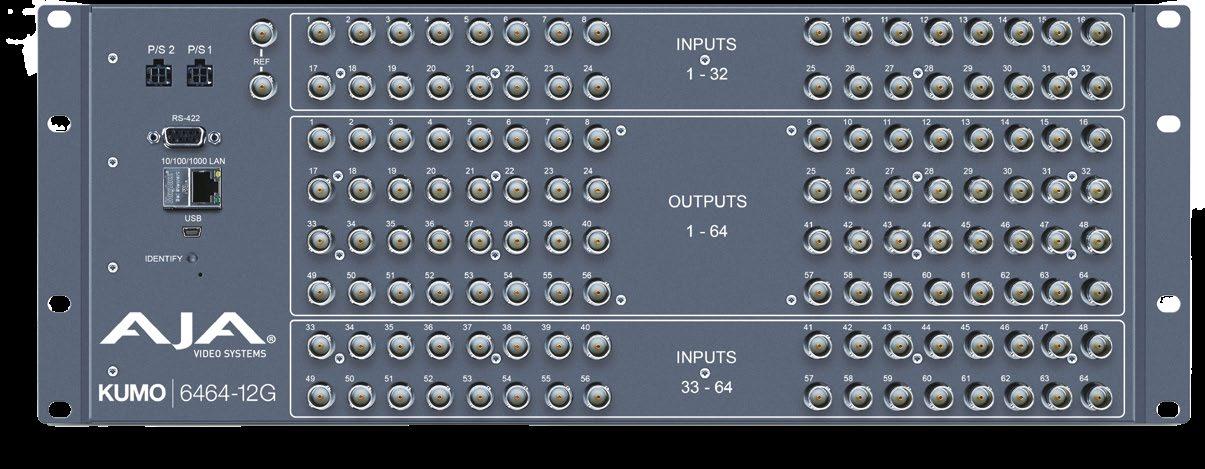Select Input 24 BNC connector

(x=597, y=87)
